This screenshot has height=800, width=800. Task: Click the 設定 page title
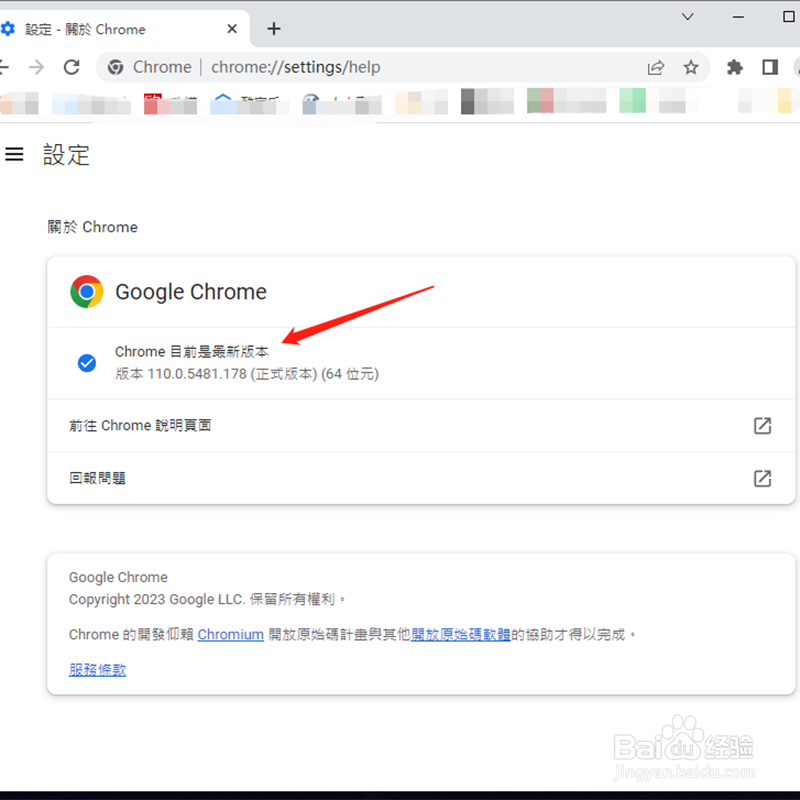pos(66,154)
